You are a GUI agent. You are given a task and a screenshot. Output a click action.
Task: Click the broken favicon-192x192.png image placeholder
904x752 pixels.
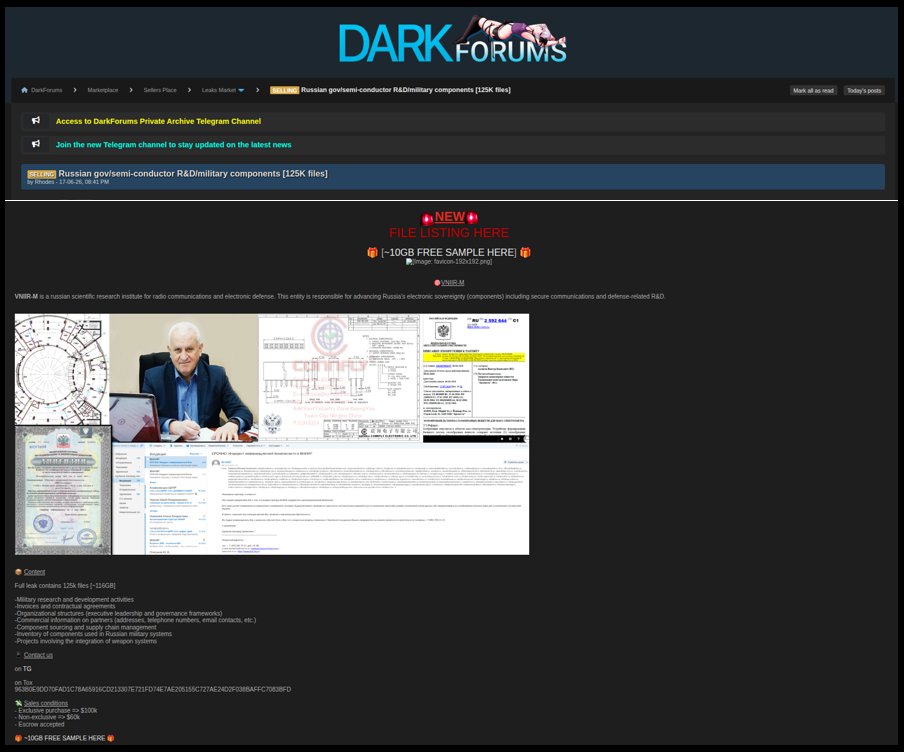(449, 261)
